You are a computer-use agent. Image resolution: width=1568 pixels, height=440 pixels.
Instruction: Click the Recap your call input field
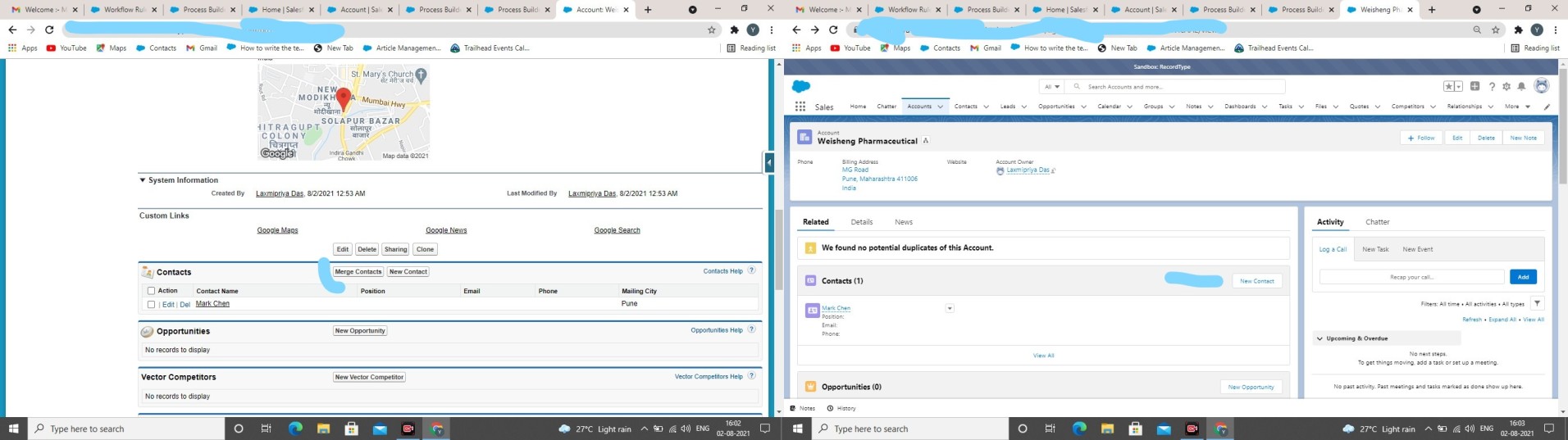[x=1411, y=277]
